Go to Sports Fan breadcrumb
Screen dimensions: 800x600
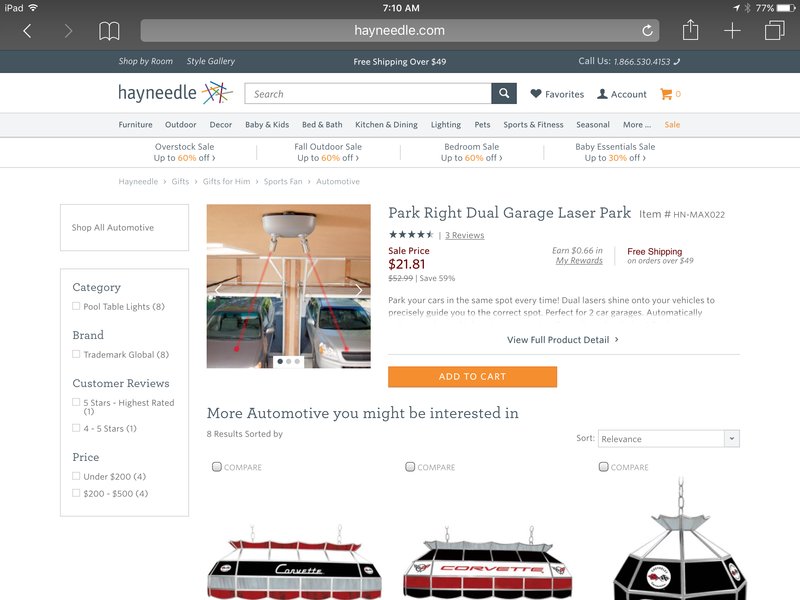coord(283,181)
